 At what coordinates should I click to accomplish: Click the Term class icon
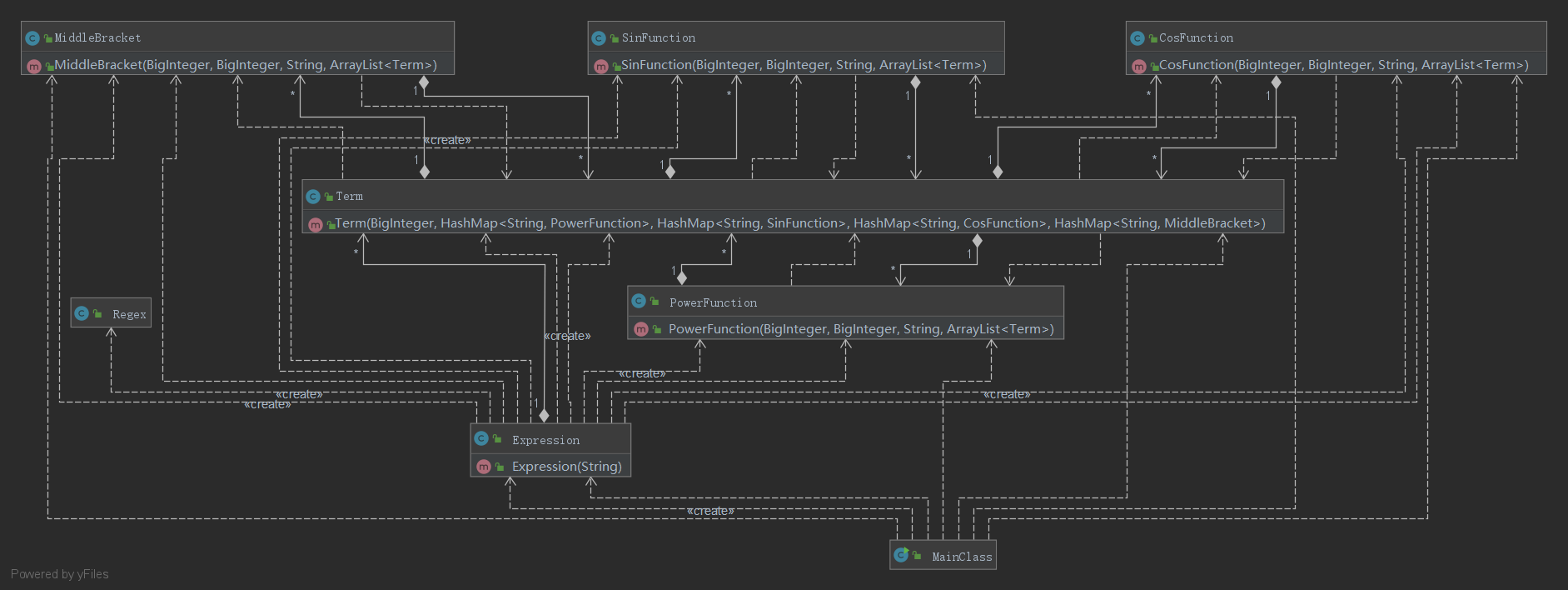313,197
